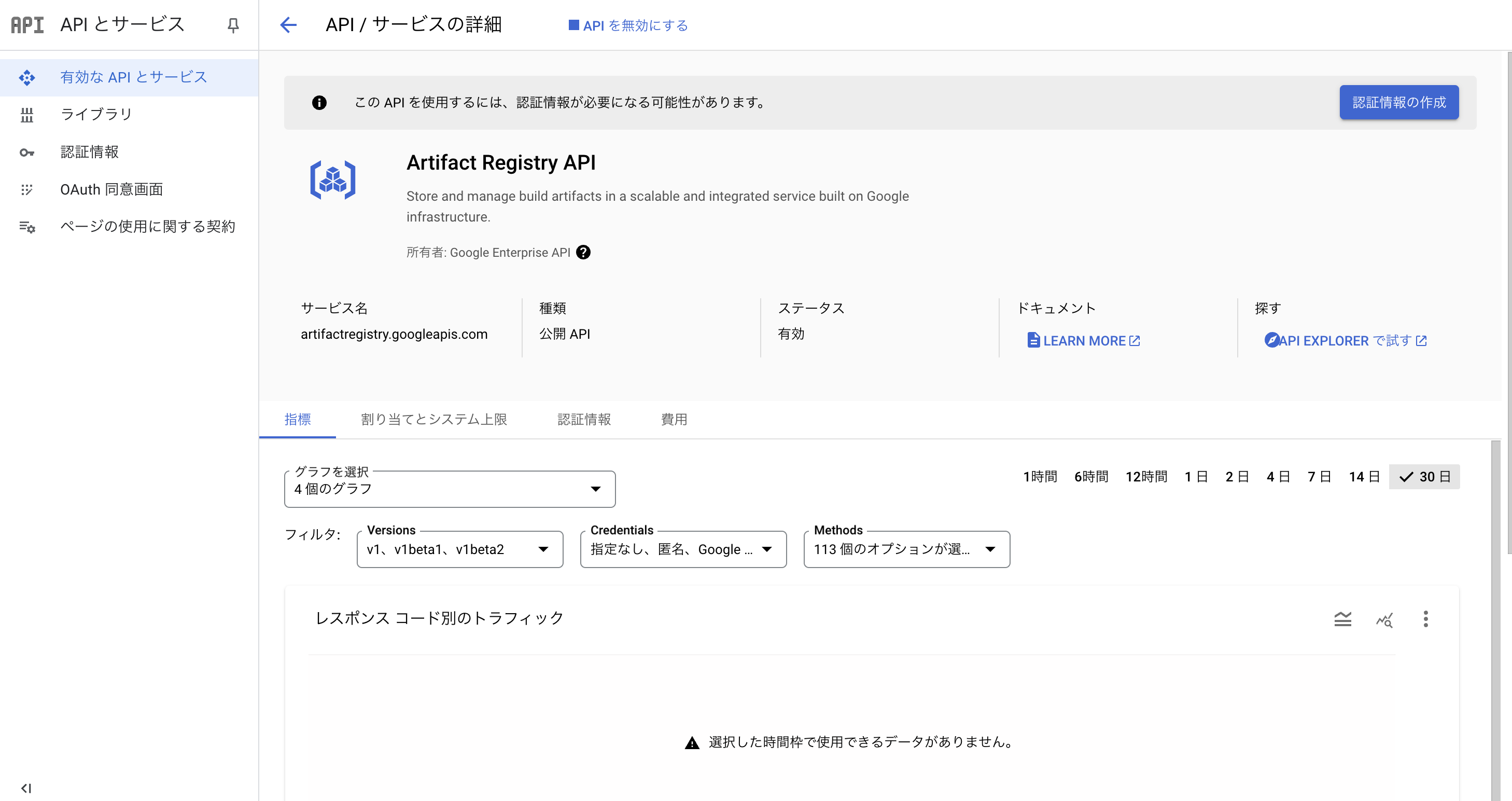Open the LEARN MORE documentation link
This screenshot has width=1512, height=801.
click(1084, 341)
